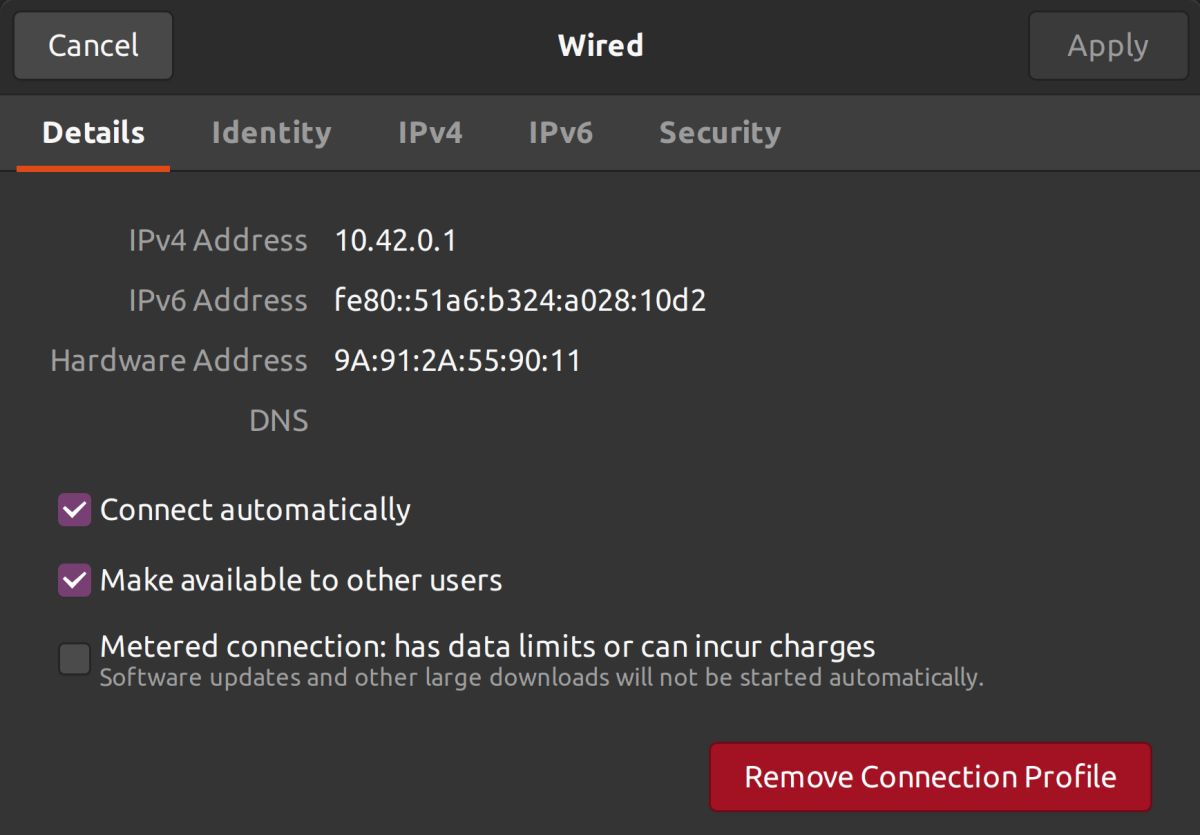Click the IPv6 Address label
Image resolution: width=1200 pixels, height=835 pixels.
[218, 301]
